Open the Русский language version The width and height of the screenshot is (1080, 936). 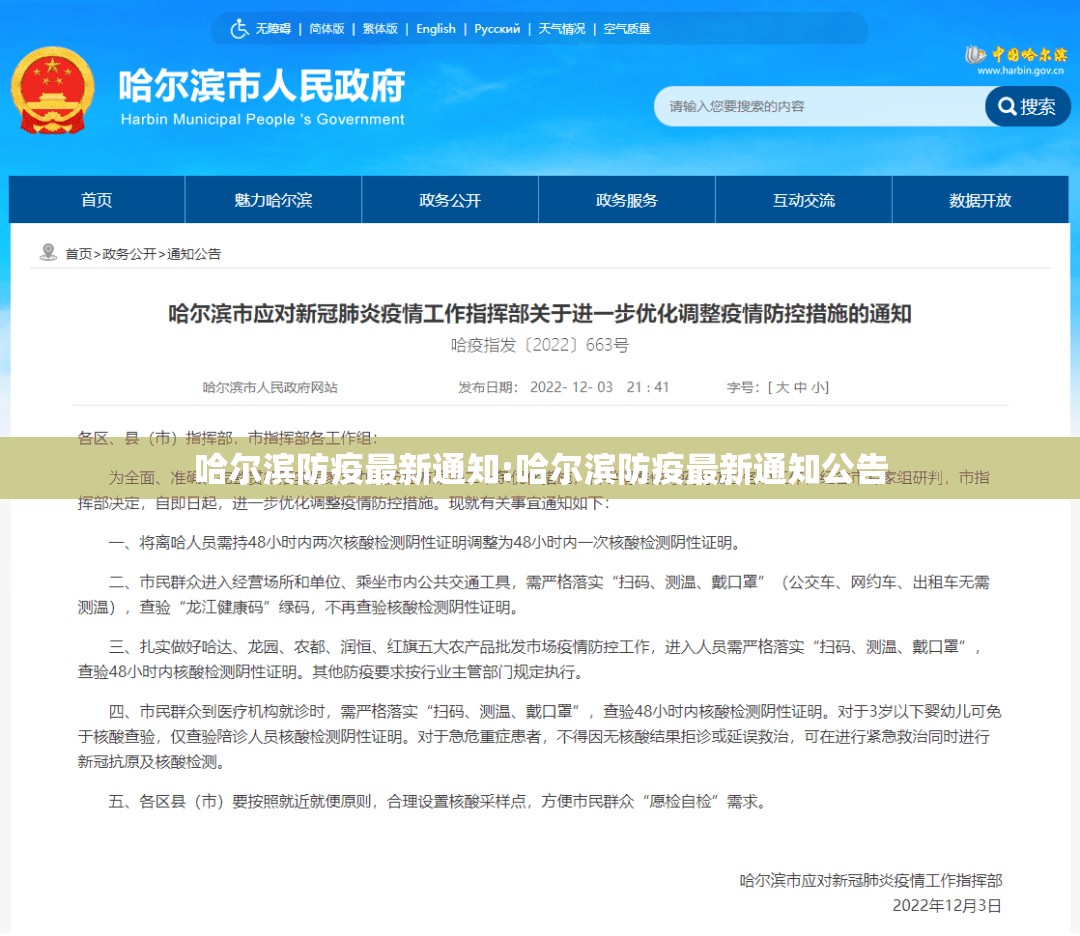(497, 29)
